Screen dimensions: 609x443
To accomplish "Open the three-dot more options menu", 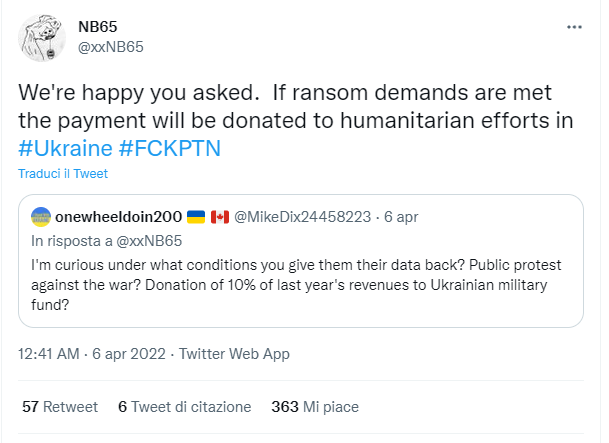I will 574,26.
